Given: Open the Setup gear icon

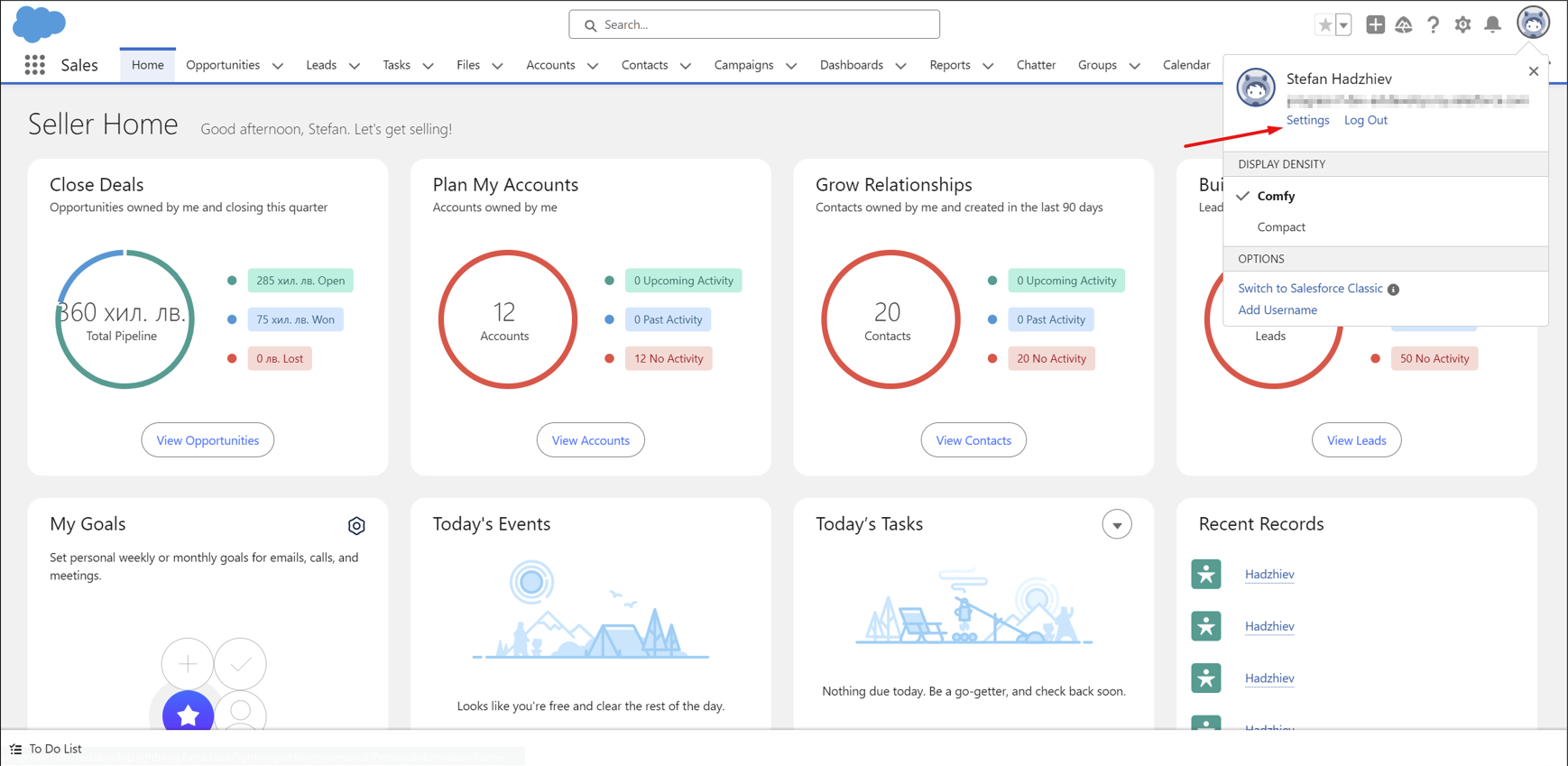Looking at the screenshot, I should pyautogui.click(x=1462, y=25).
